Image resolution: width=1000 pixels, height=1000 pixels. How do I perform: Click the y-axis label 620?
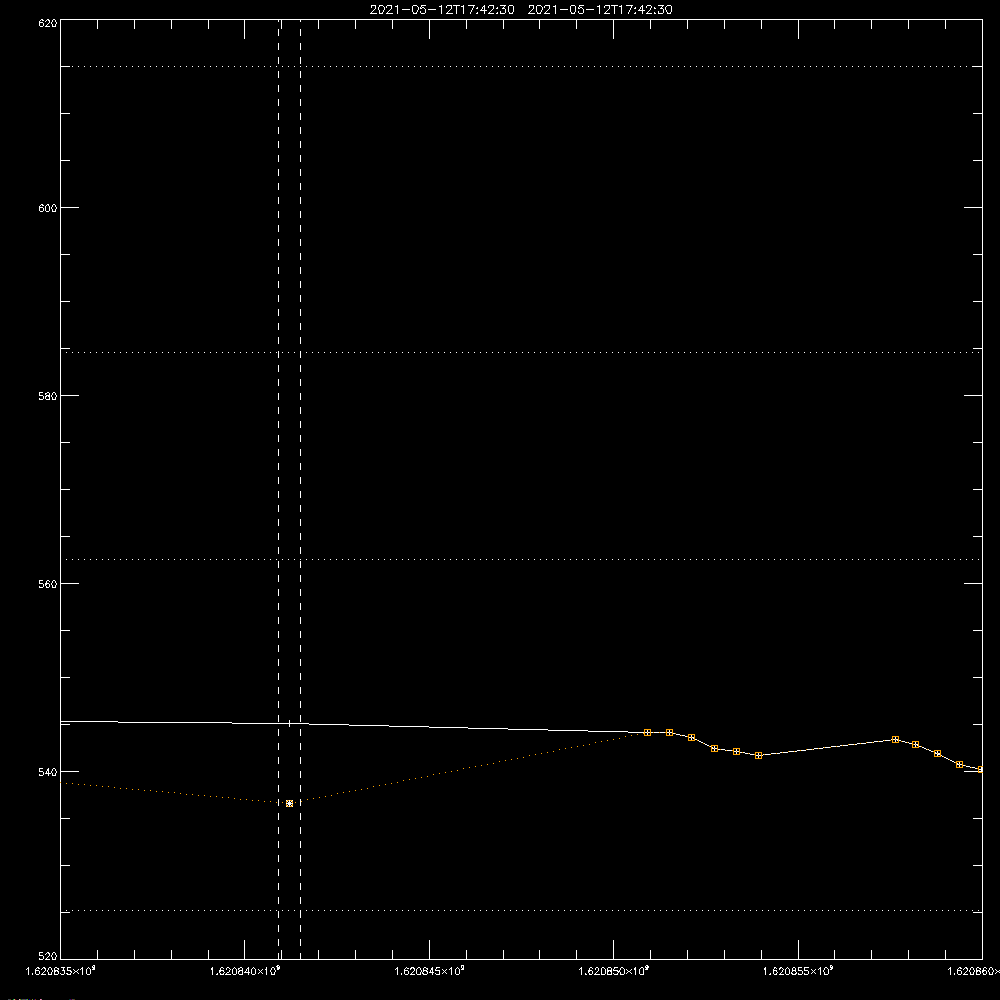pos(48,23)
